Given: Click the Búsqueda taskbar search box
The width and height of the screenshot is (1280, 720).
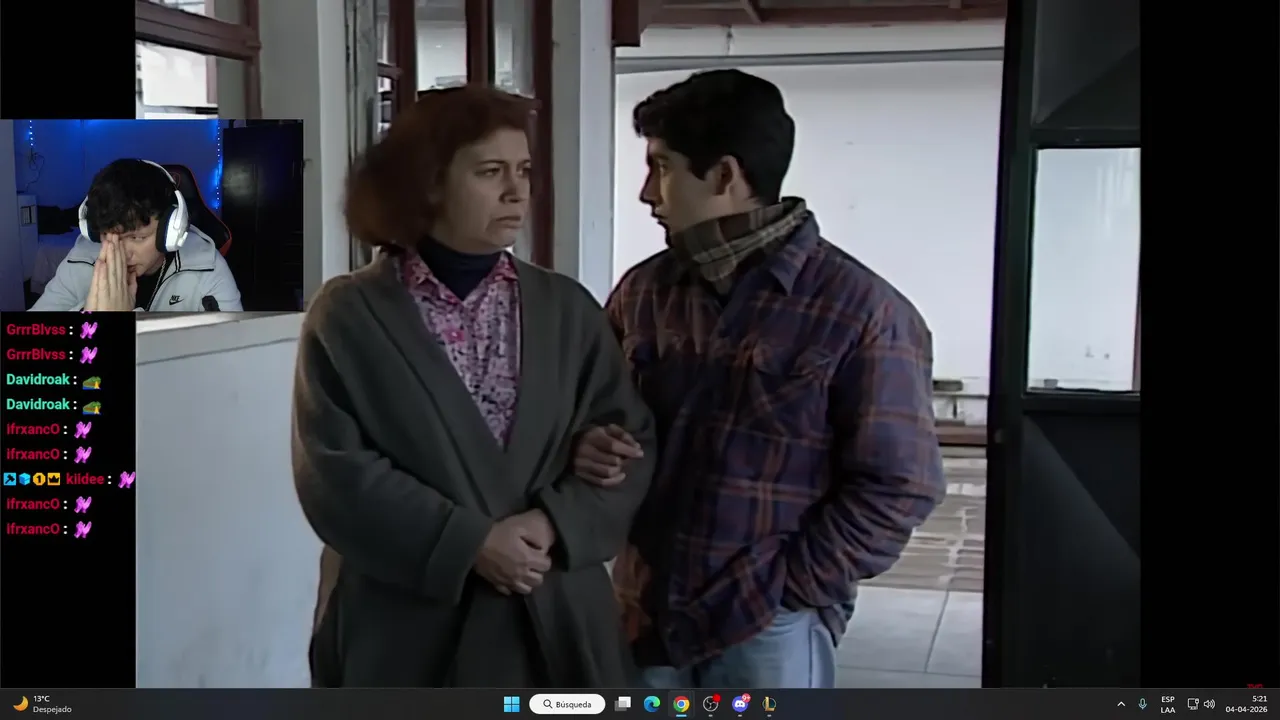Looking at the screenshot, I should click(x=567, y=704).
